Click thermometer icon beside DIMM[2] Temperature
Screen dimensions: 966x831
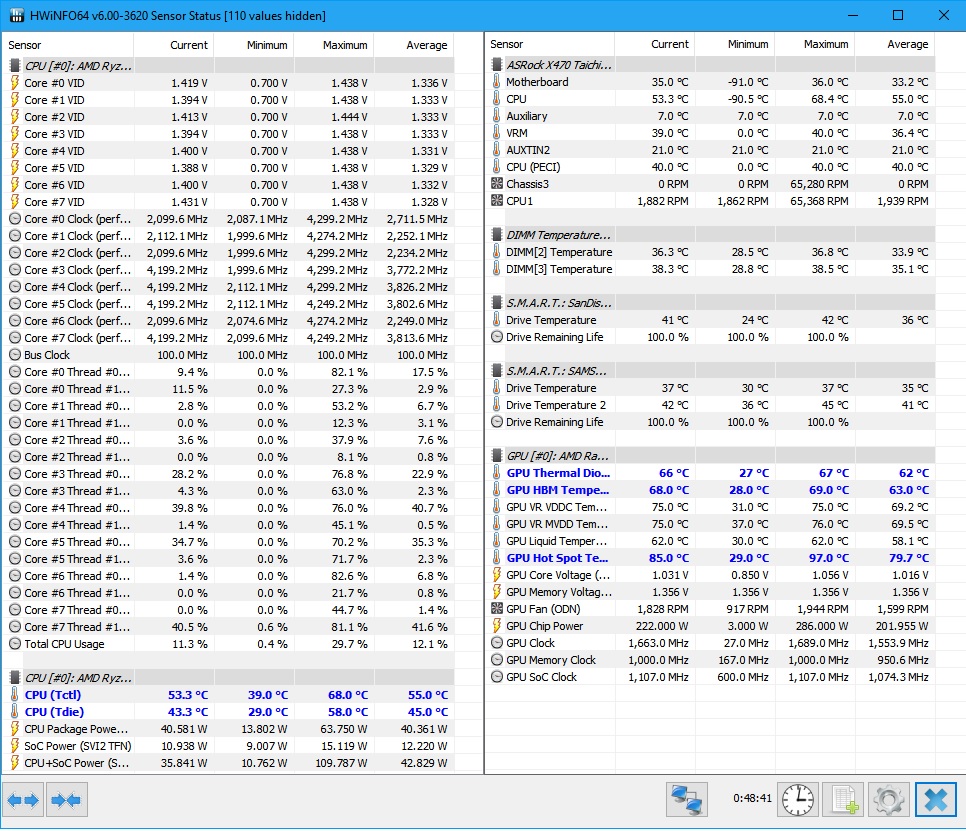point(497,251)
